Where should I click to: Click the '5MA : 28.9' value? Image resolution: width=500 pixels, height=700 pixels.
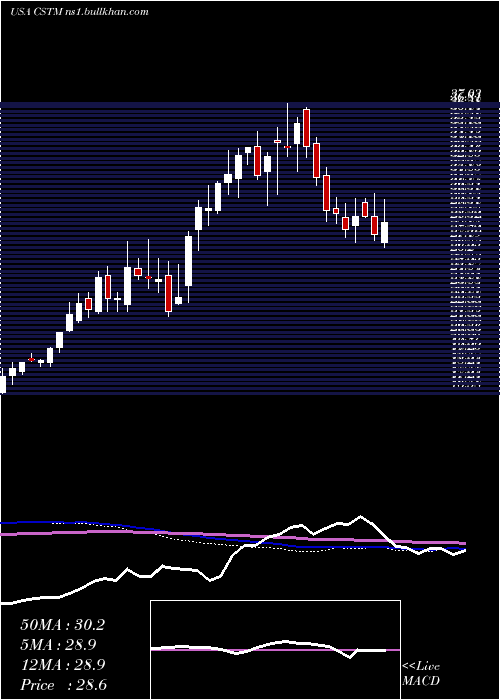coord(58,645)
